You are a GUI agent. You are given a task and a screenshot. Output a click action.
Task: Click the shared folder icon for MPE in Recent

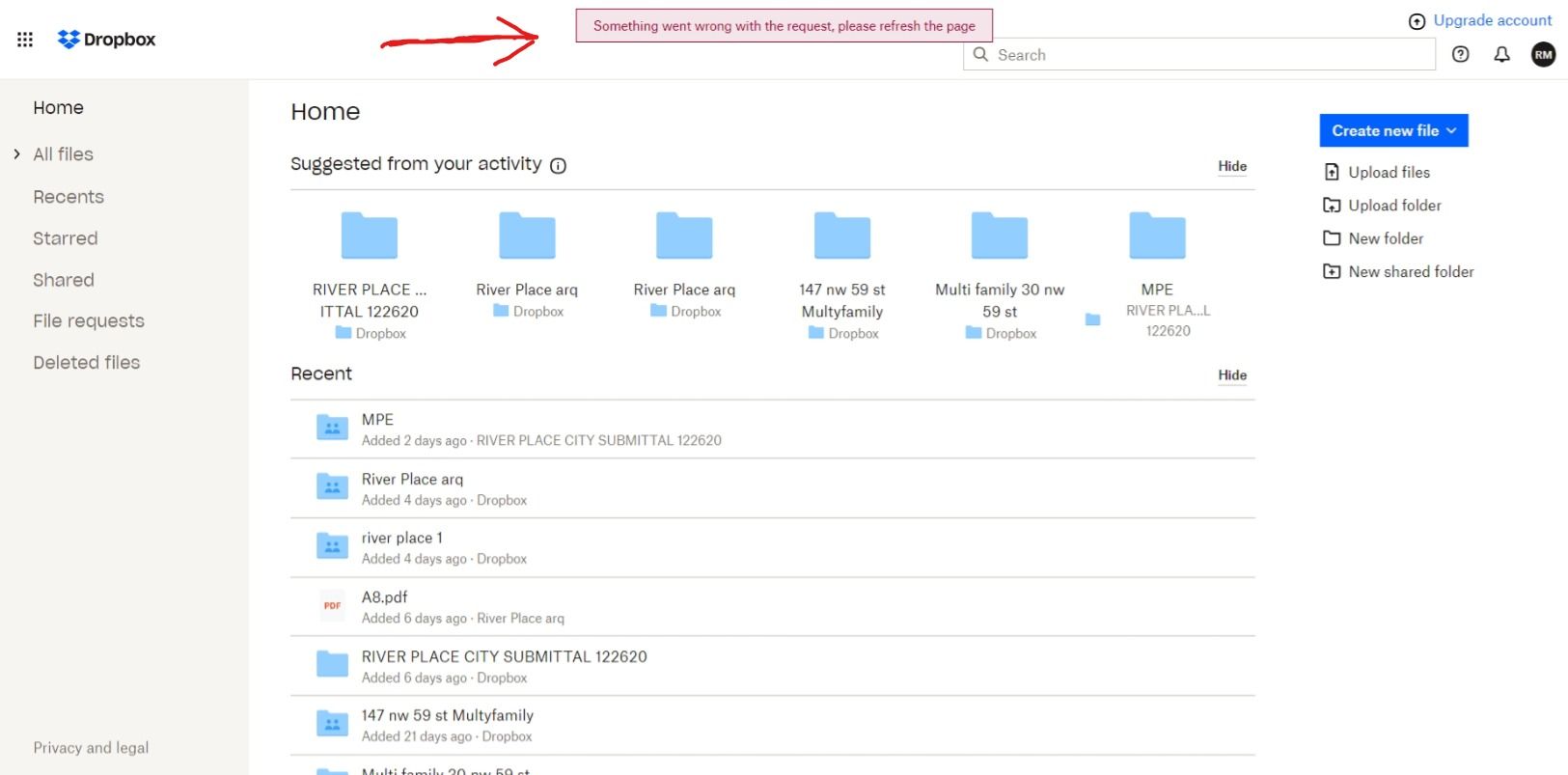[x=332, y=428]
